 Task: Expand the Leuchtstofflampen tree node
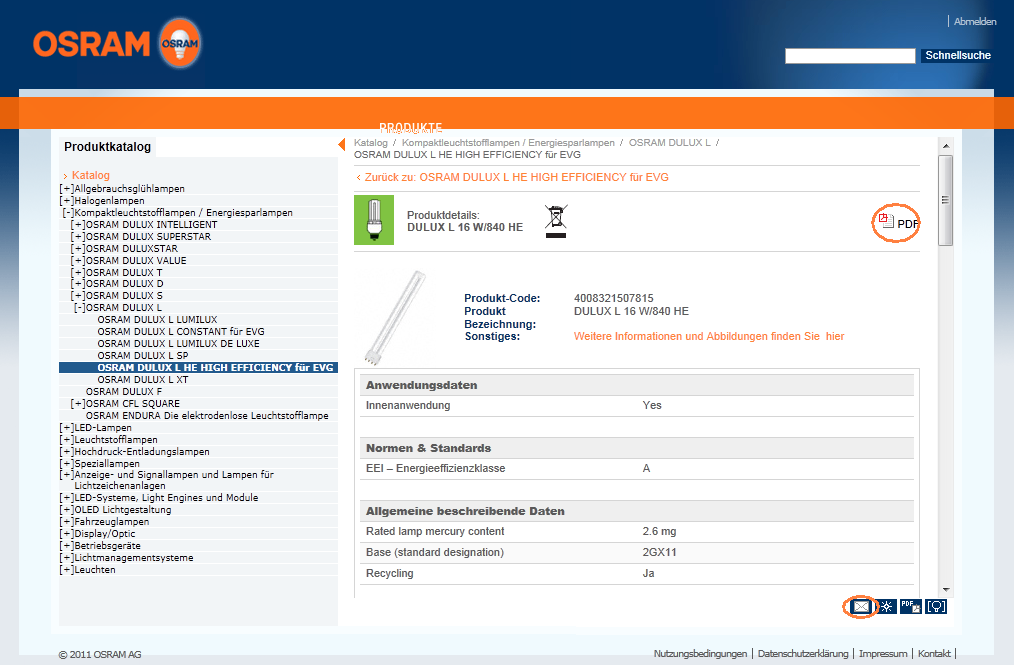[67, 440]
